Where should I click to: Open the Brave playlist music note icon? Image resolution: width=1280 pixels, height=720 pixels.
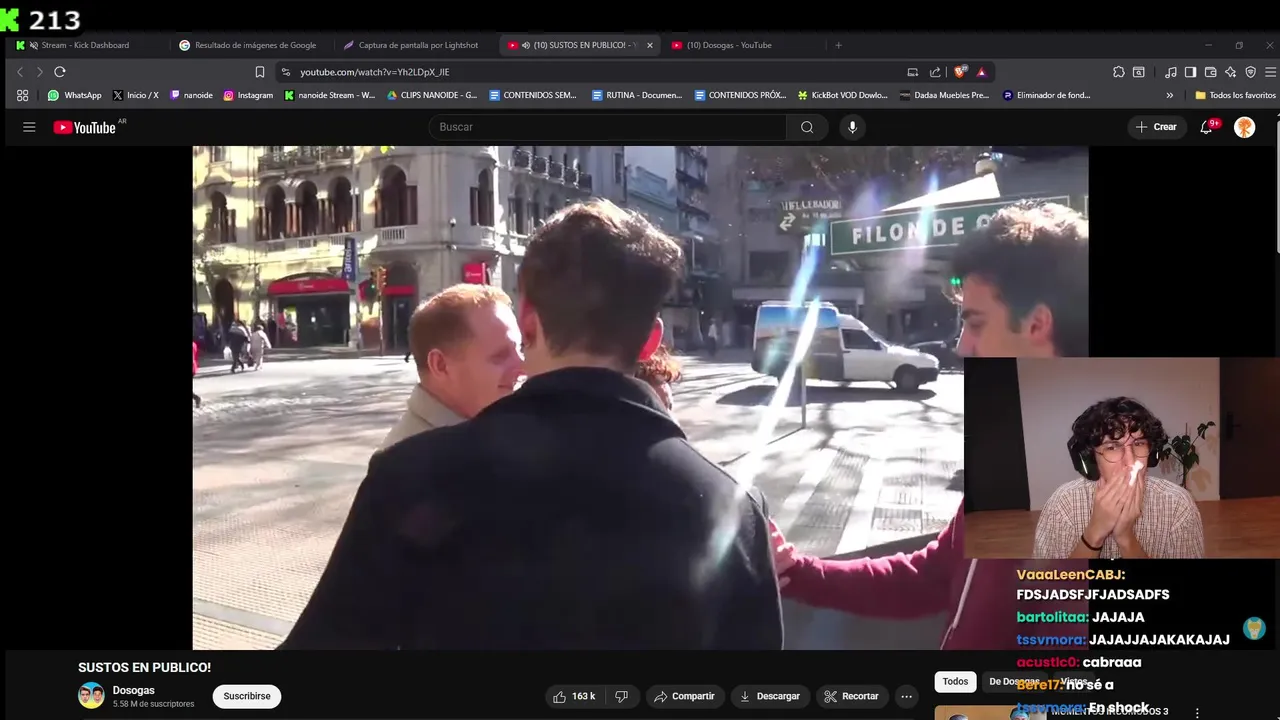[1171, 72]
